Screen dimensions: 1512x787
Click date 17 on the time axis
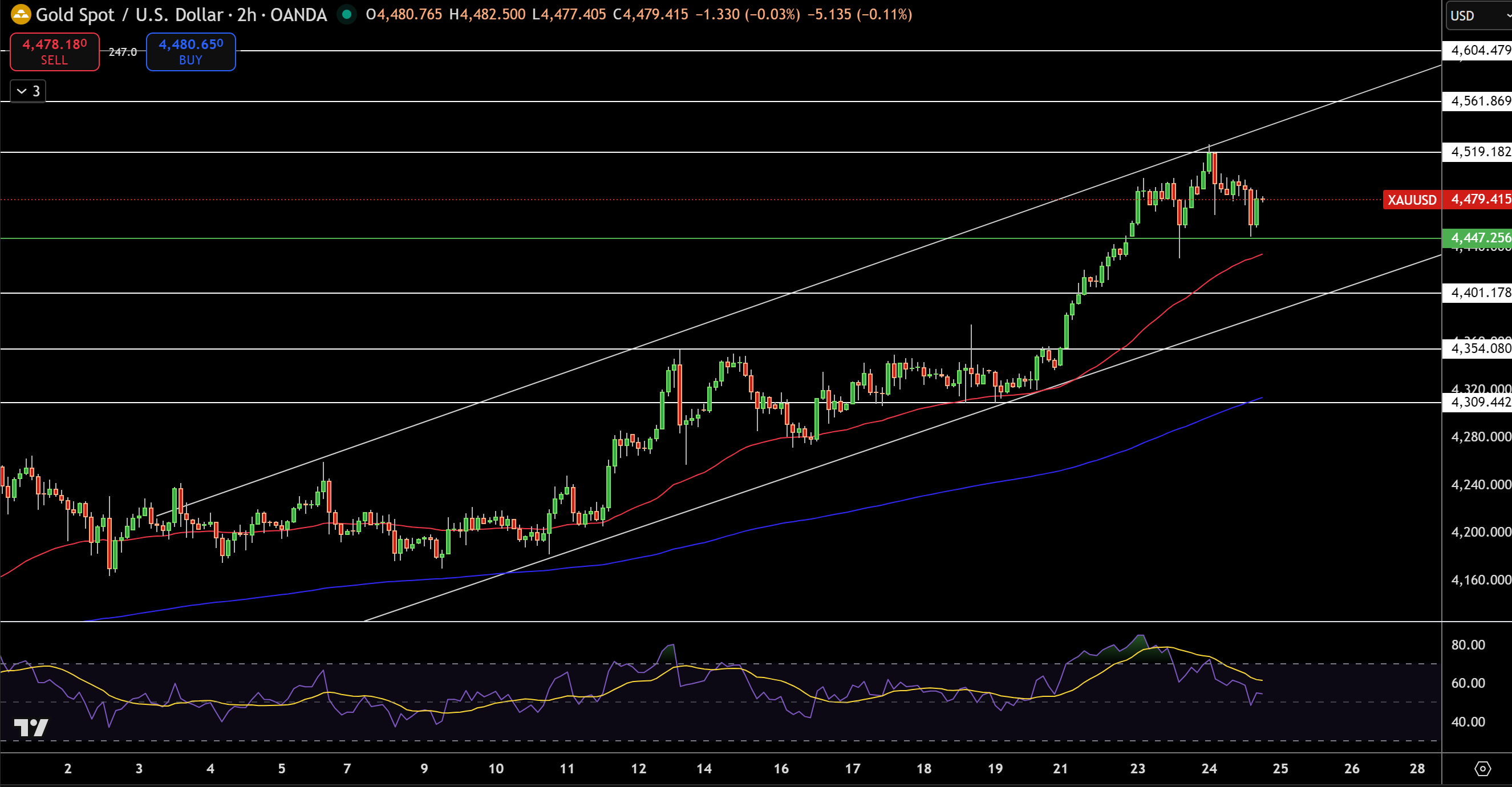852,768
